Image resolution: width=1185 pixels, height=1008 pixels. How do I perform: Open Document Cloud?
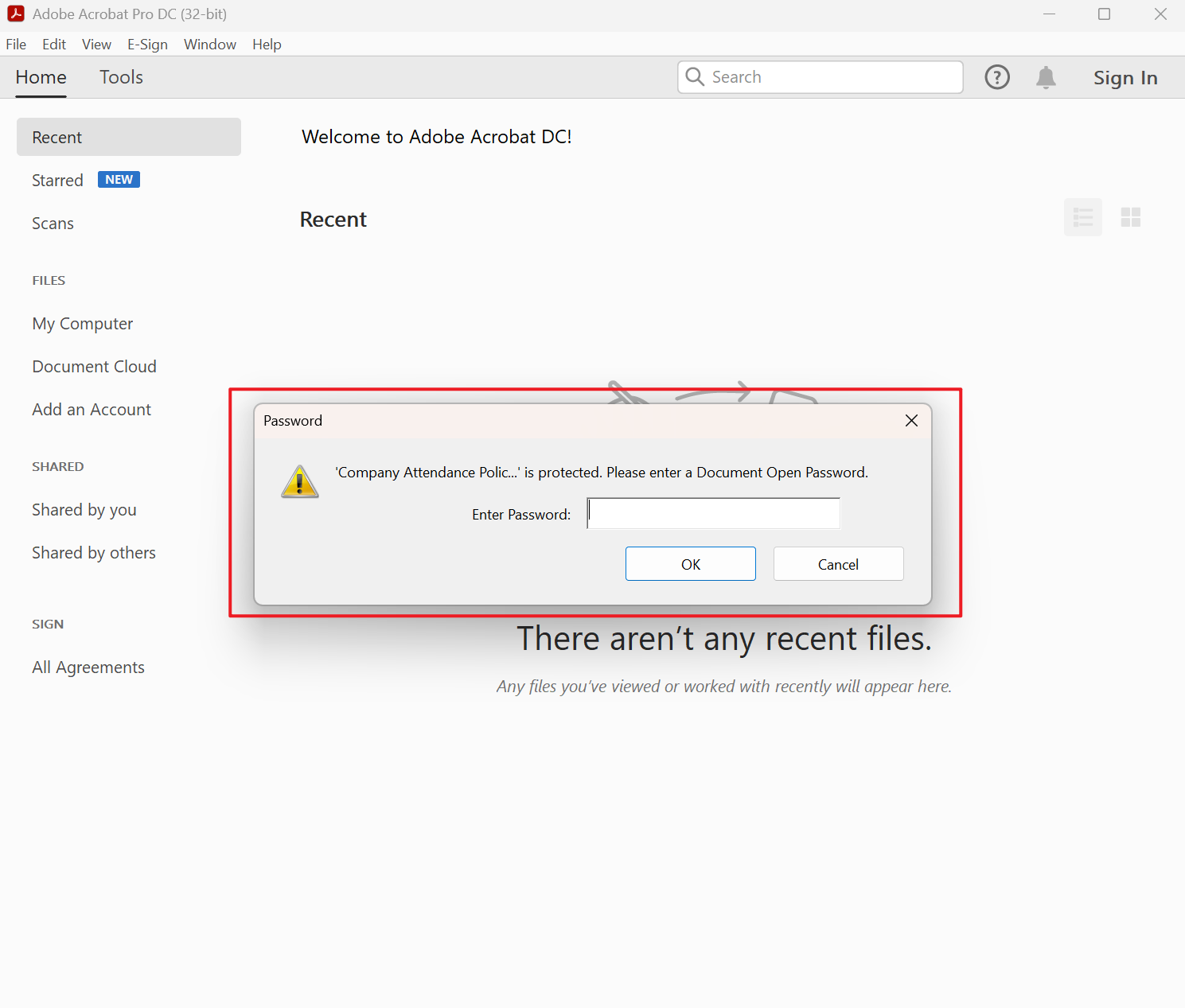coord(94,367)
